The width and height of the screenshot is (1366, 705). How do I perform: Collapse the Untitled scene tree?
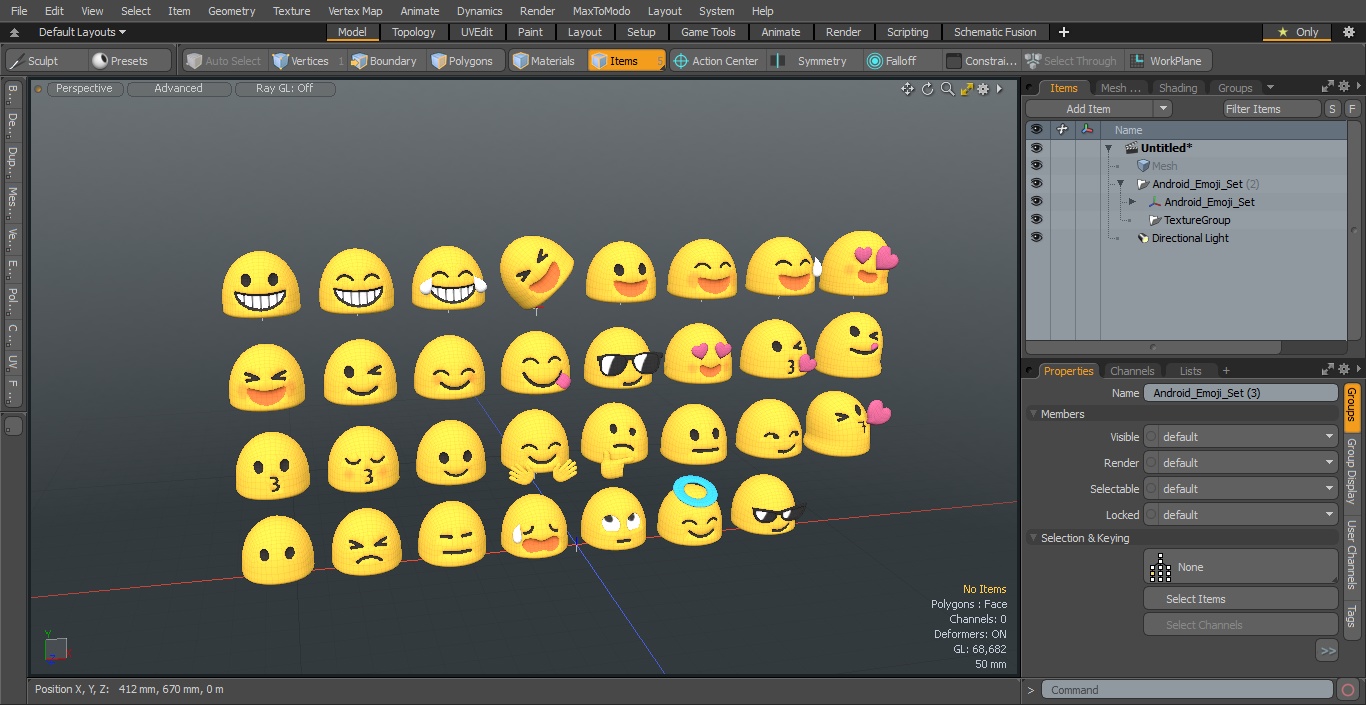pyautogui.click(x=1109, y=148)
